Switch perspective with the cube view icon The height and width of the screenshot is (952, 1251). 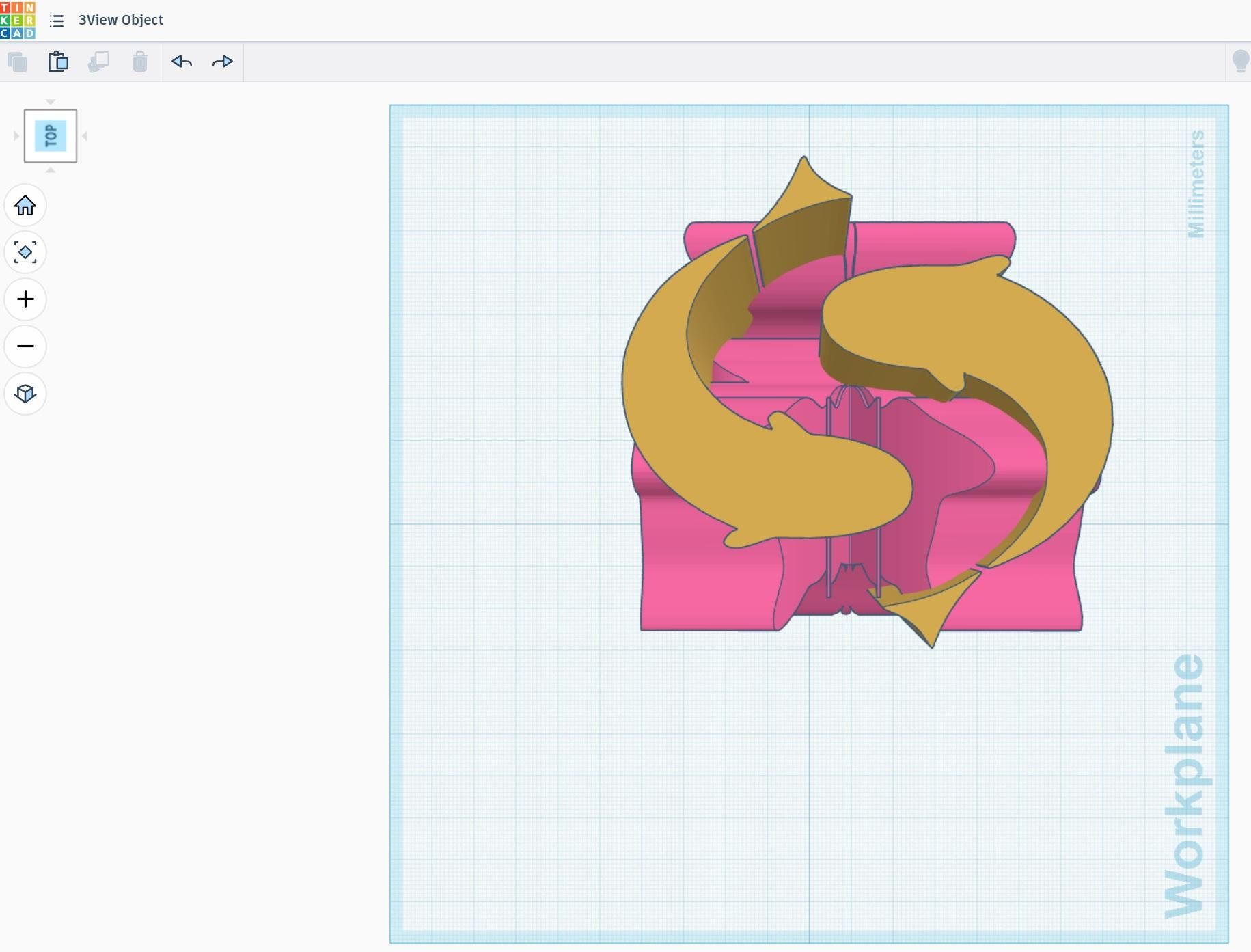tap(25, 394)
